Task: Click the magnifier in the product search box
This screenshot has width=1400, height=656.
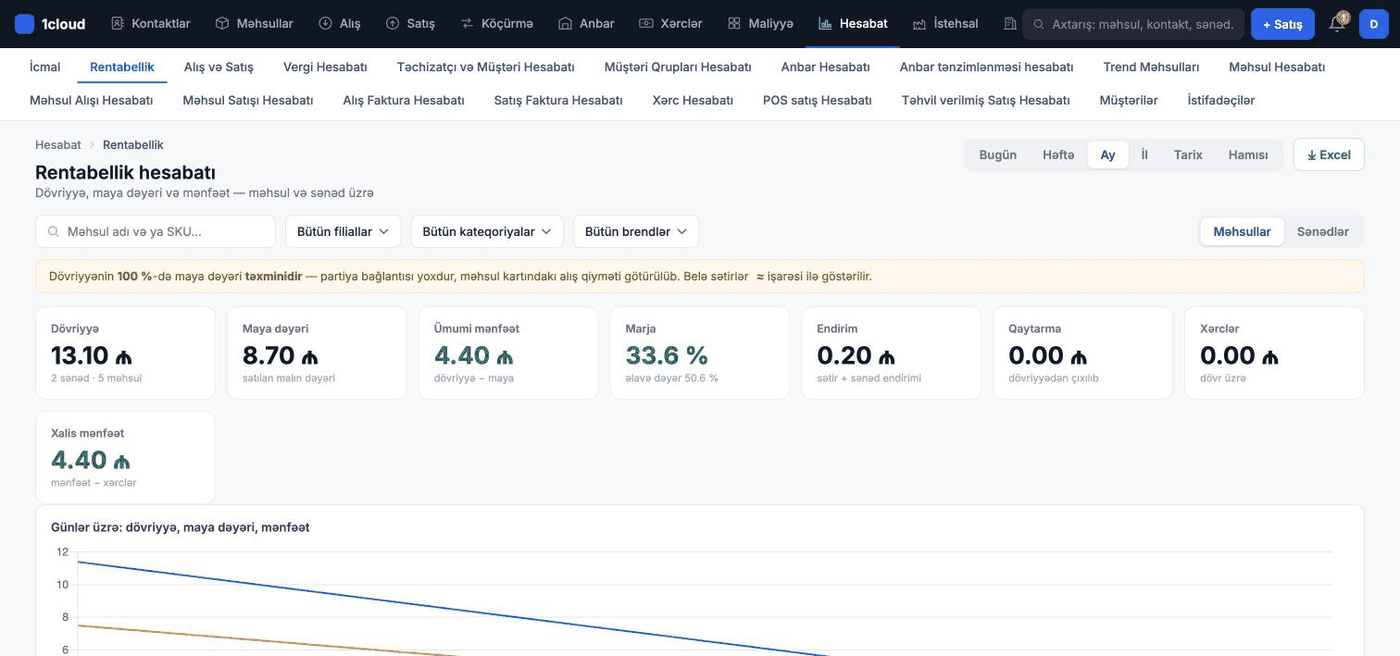Action: pyautogui.click(x=53, y=231)
